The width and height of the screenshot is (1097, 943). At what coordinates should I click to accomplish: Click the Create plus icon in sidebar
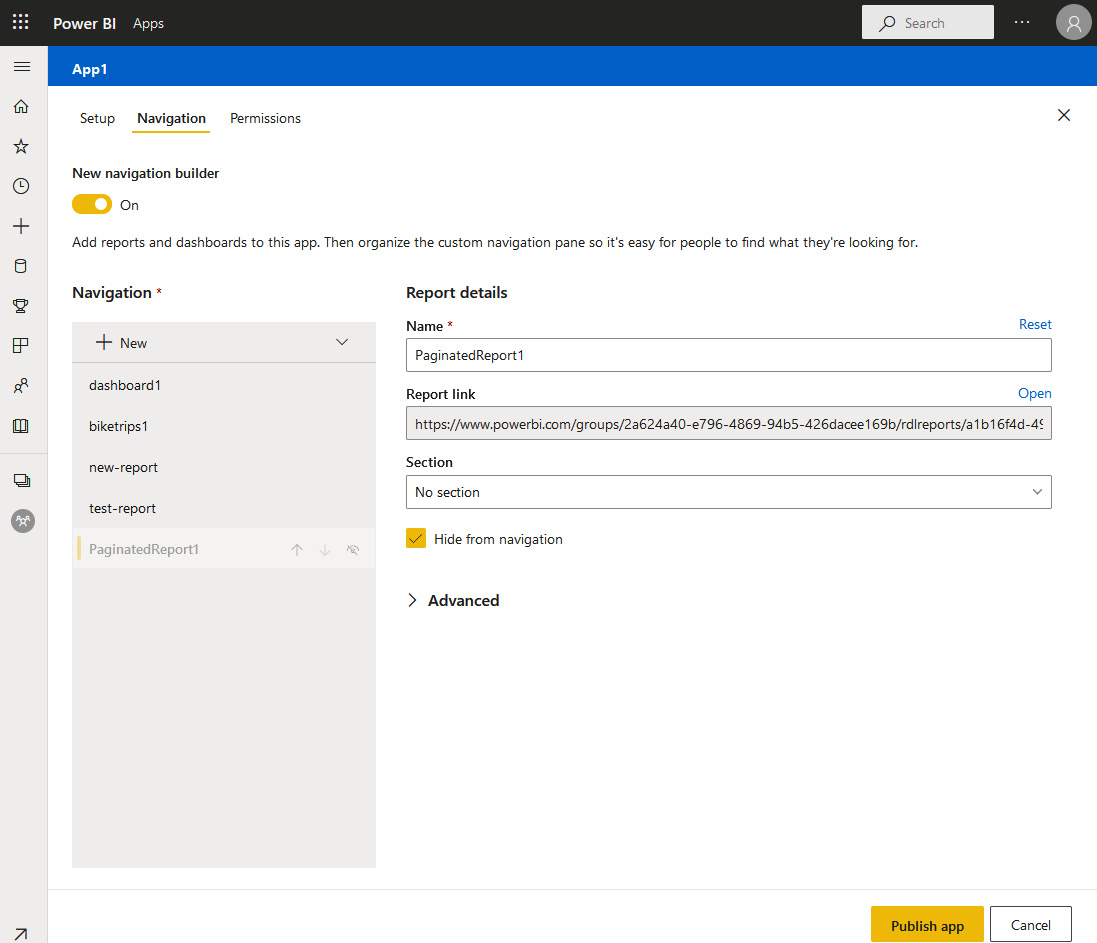[21, 226]
